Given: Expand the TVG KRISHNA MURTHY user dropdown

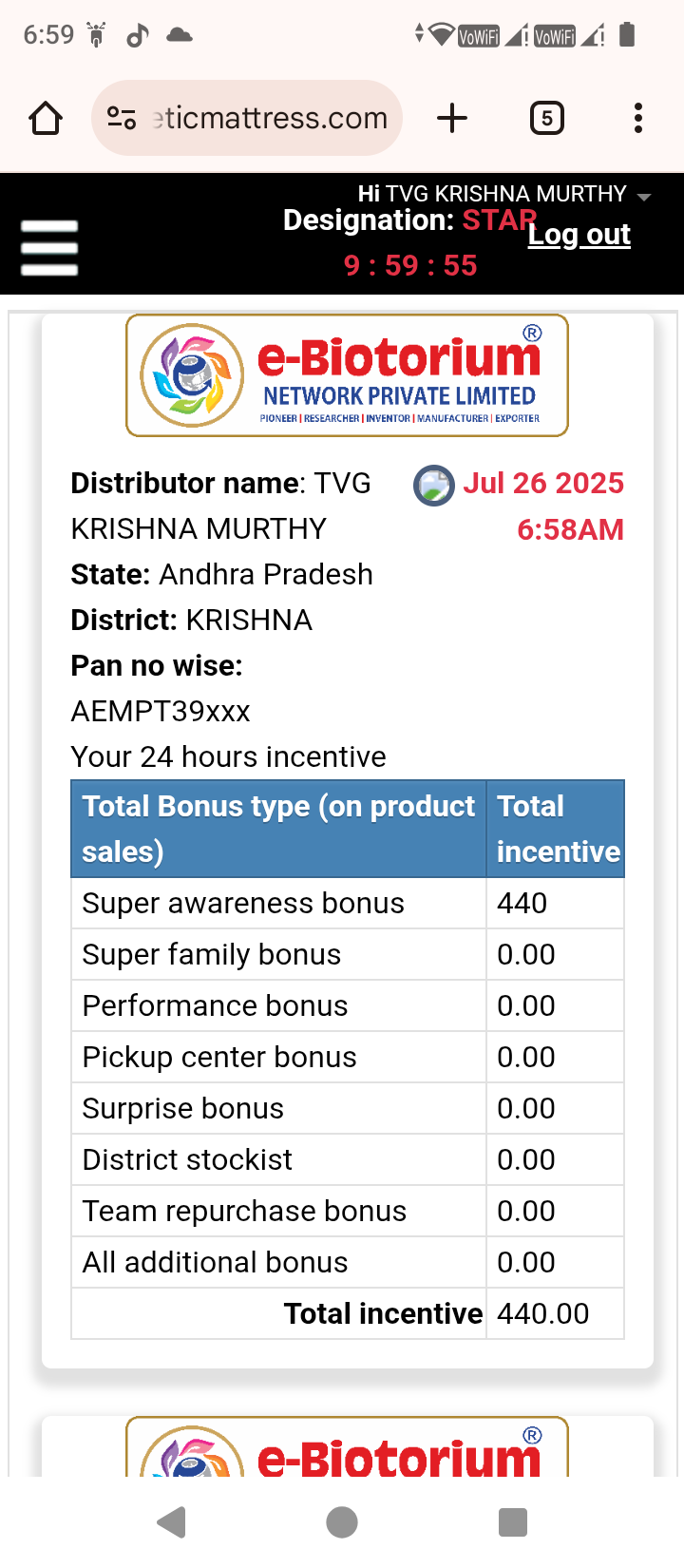Looking at the screenshot, I should tap(644, 197).
